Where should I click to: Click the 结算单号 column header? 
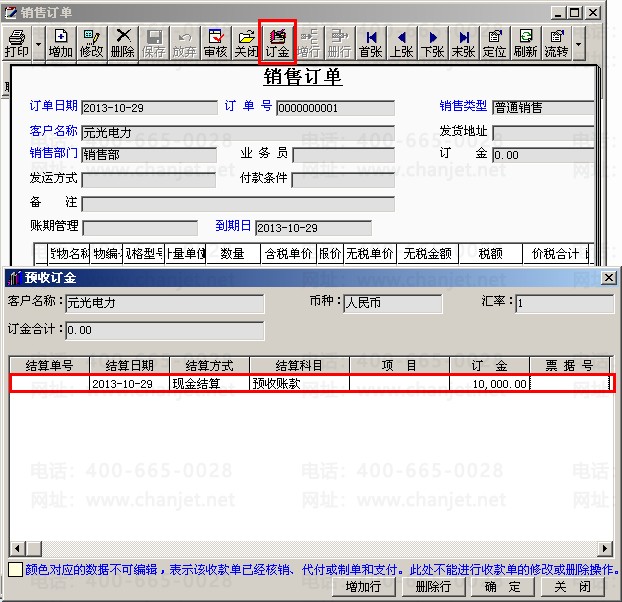click(x=50, y=365)
